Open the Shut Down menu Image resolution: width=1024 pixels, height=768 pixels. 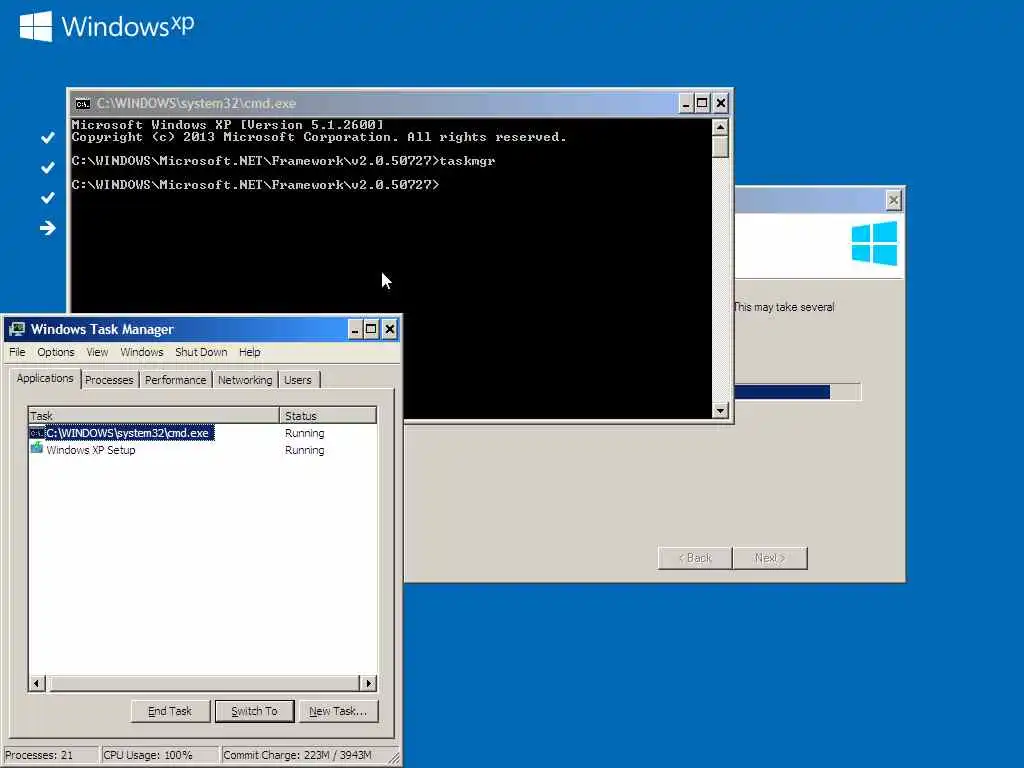click(x=201, y=352)
